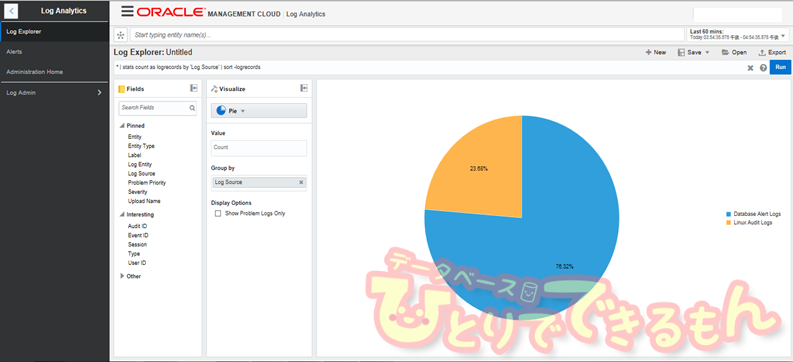
Task: Open the Save dropdown arrow
Action: coord(708,53)
